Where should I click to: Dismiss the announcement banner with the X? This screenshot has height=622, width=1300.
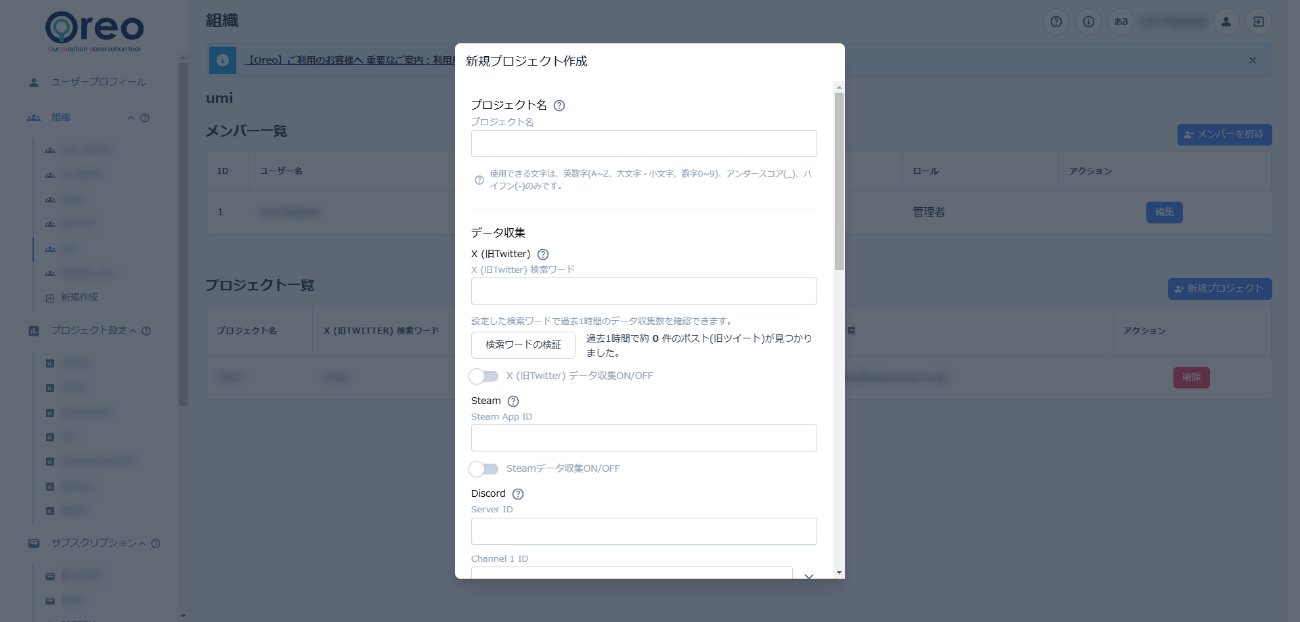tap(1252, 60)
